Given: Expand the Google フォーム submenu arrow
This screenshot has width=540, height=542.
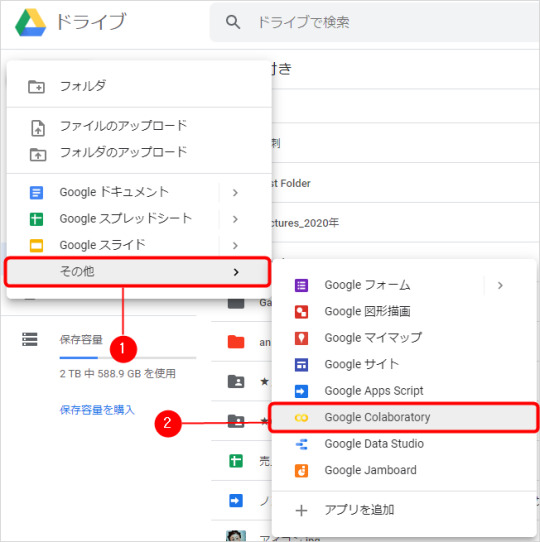Looking at the screenshot, I should pos(500,285).
